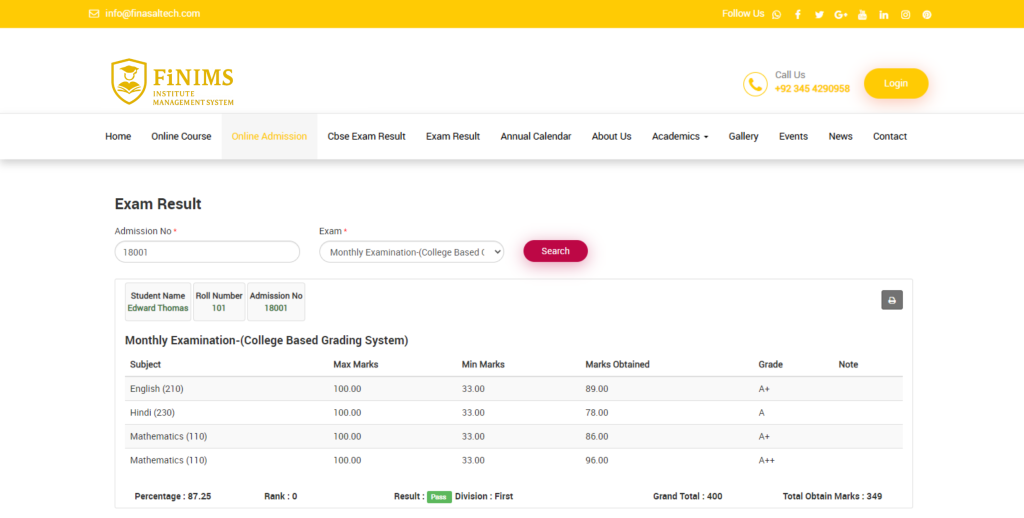Open Cbse Exam Result page

(366, 137)
